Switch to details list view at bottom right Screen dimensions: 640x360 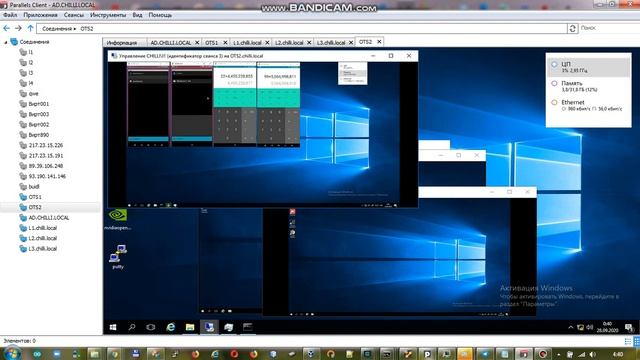628,341
